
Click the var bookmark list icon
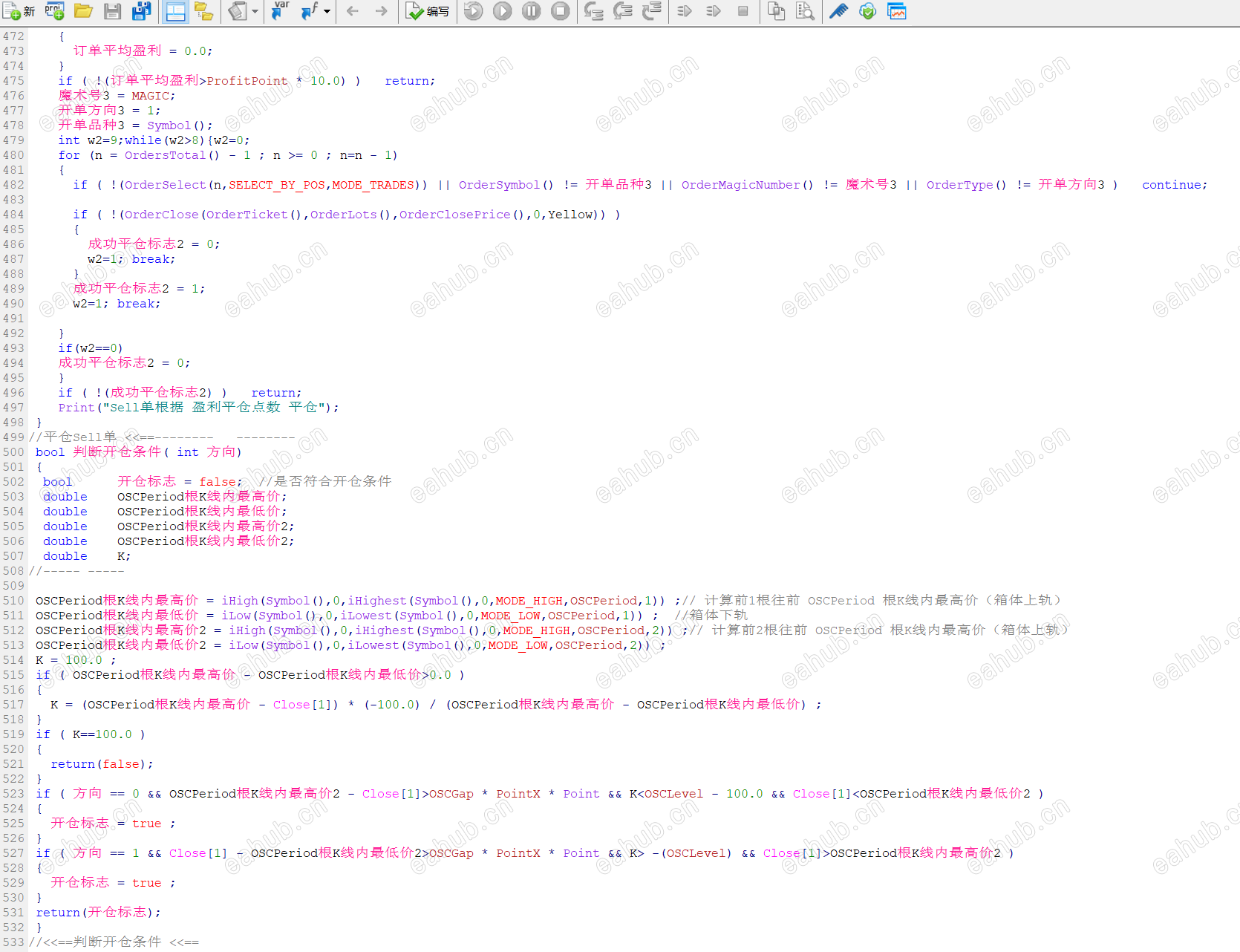click(x=280, y=11)
